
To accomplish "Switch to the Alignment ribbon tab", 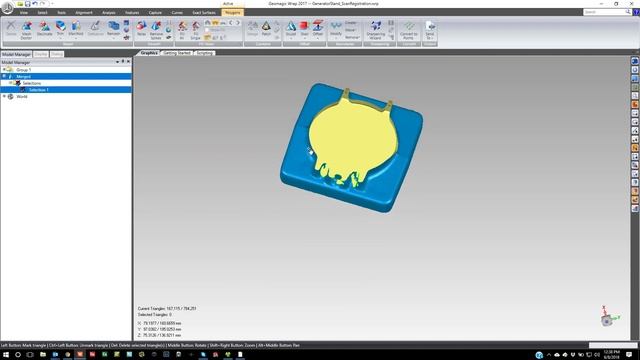I will coord(84,13).
